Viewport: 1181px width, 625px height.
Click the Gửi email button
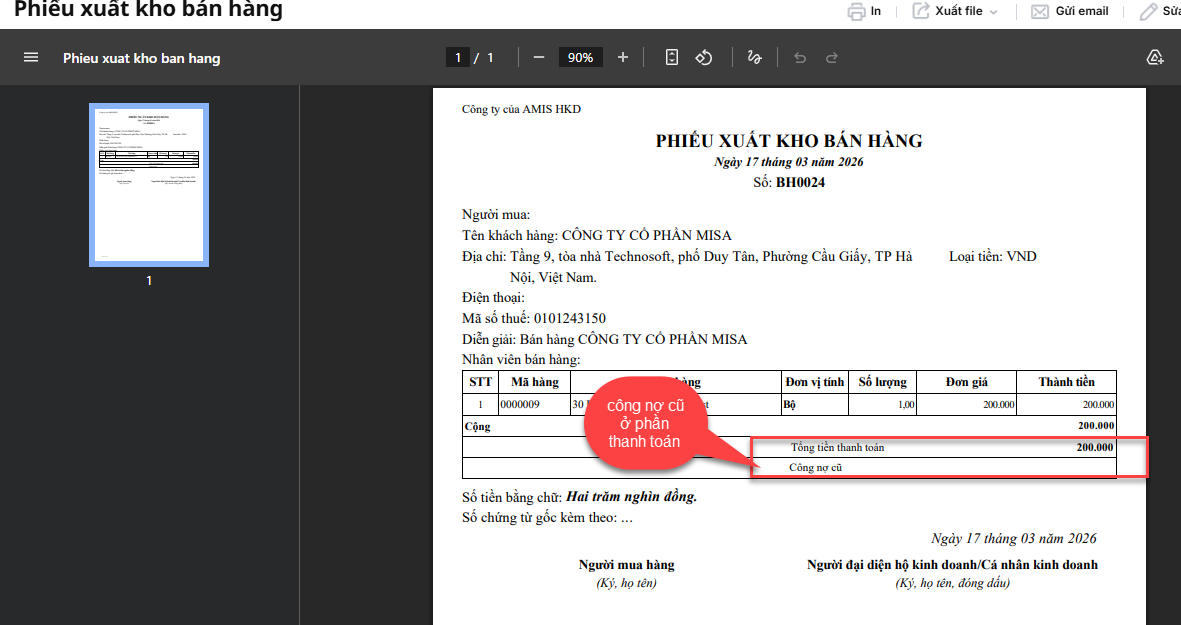[1070, 12]
